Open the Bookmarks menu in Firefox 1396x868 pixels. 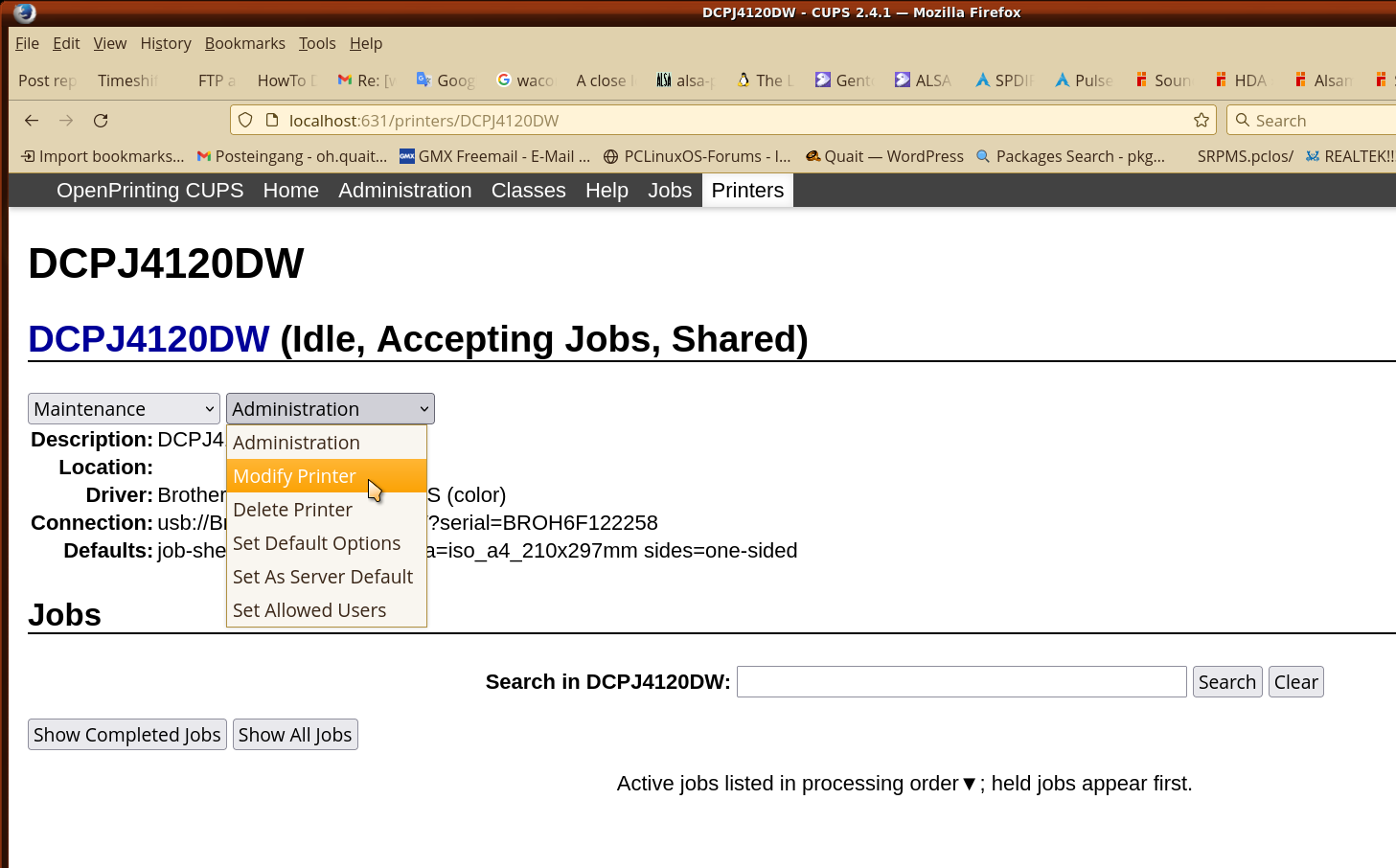tap(244, 43)
